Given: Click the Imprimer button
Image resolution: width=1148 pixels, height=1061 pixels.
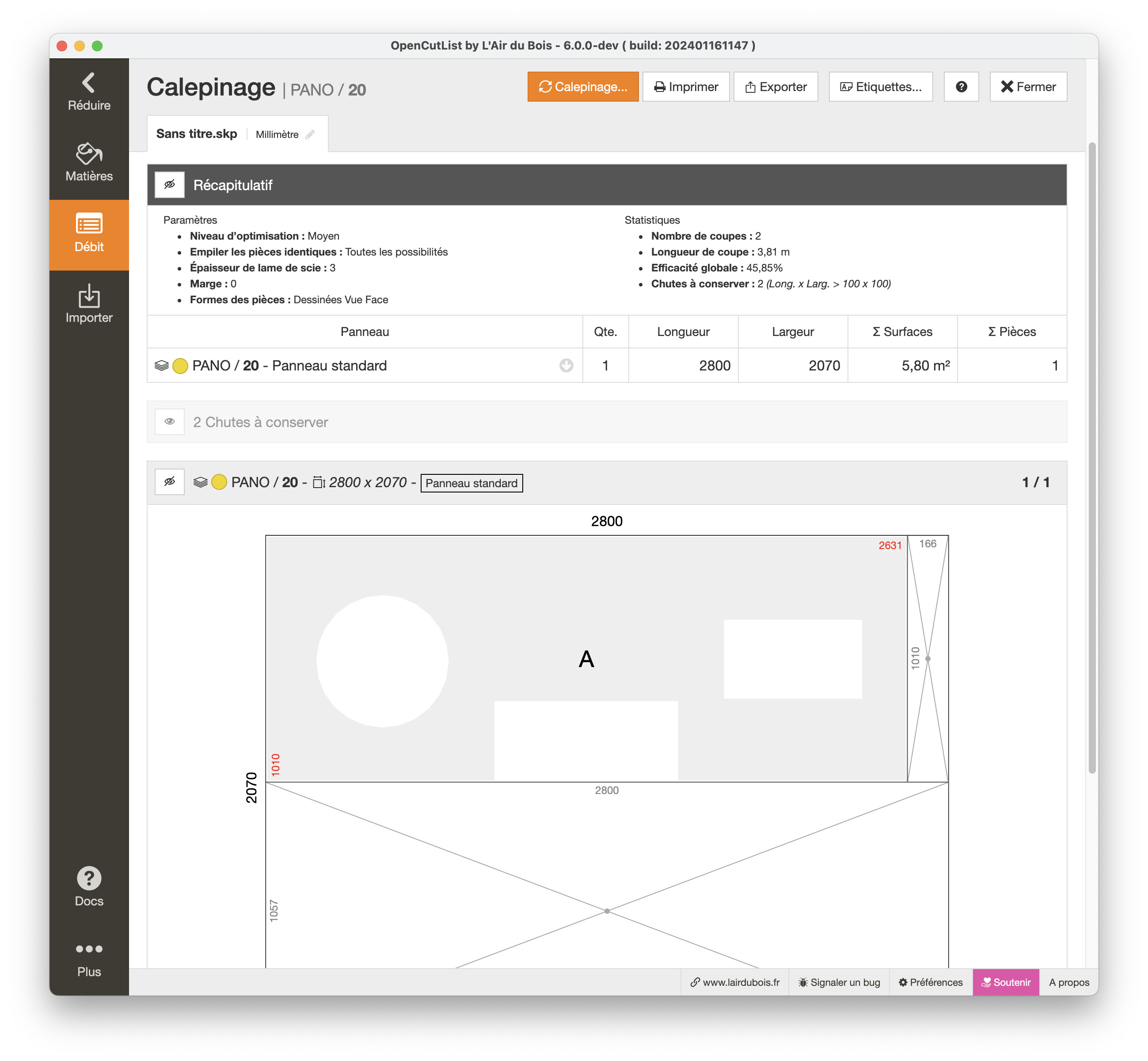Looking at the screenshot, I should pos(686,87).
